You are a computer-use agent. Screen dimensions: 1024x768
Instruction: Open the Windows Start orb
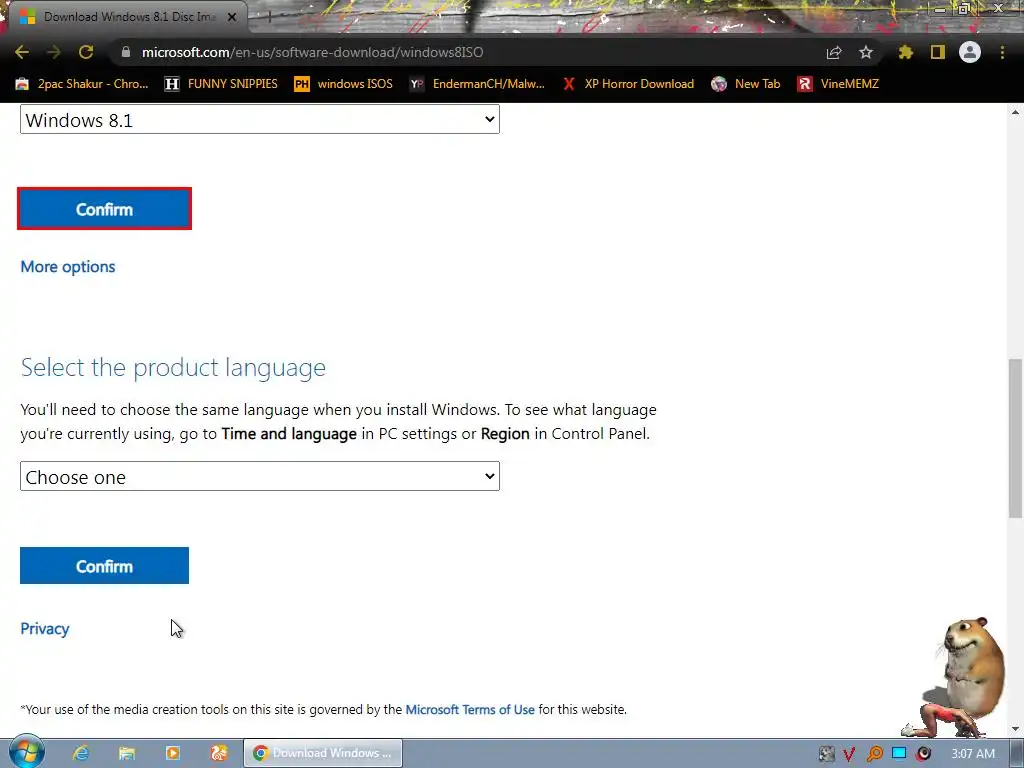(x=26, y=752)
